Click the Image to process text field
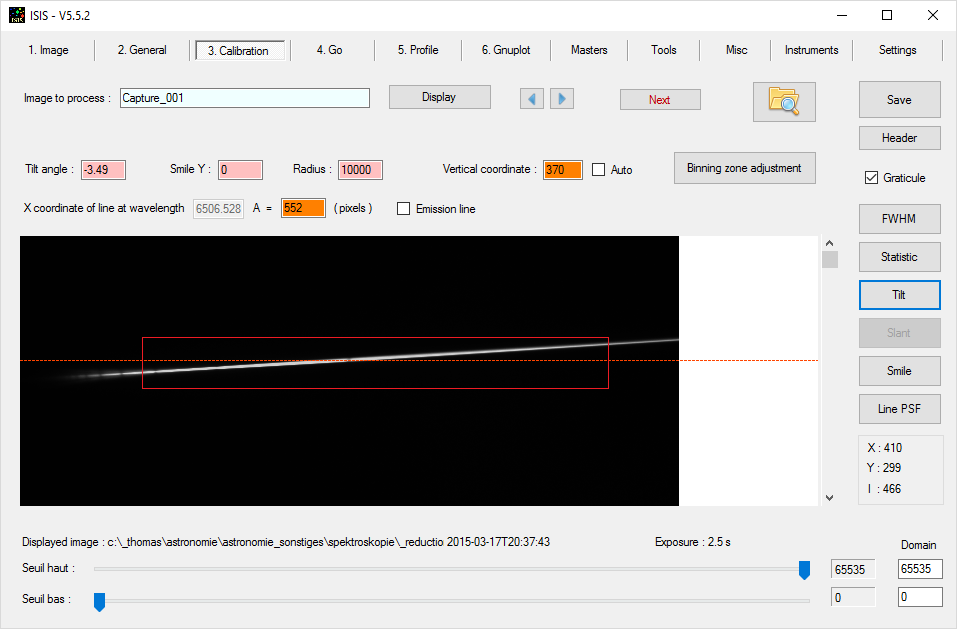The height and width of the screenshot is (629, 957). click(244, 98)
